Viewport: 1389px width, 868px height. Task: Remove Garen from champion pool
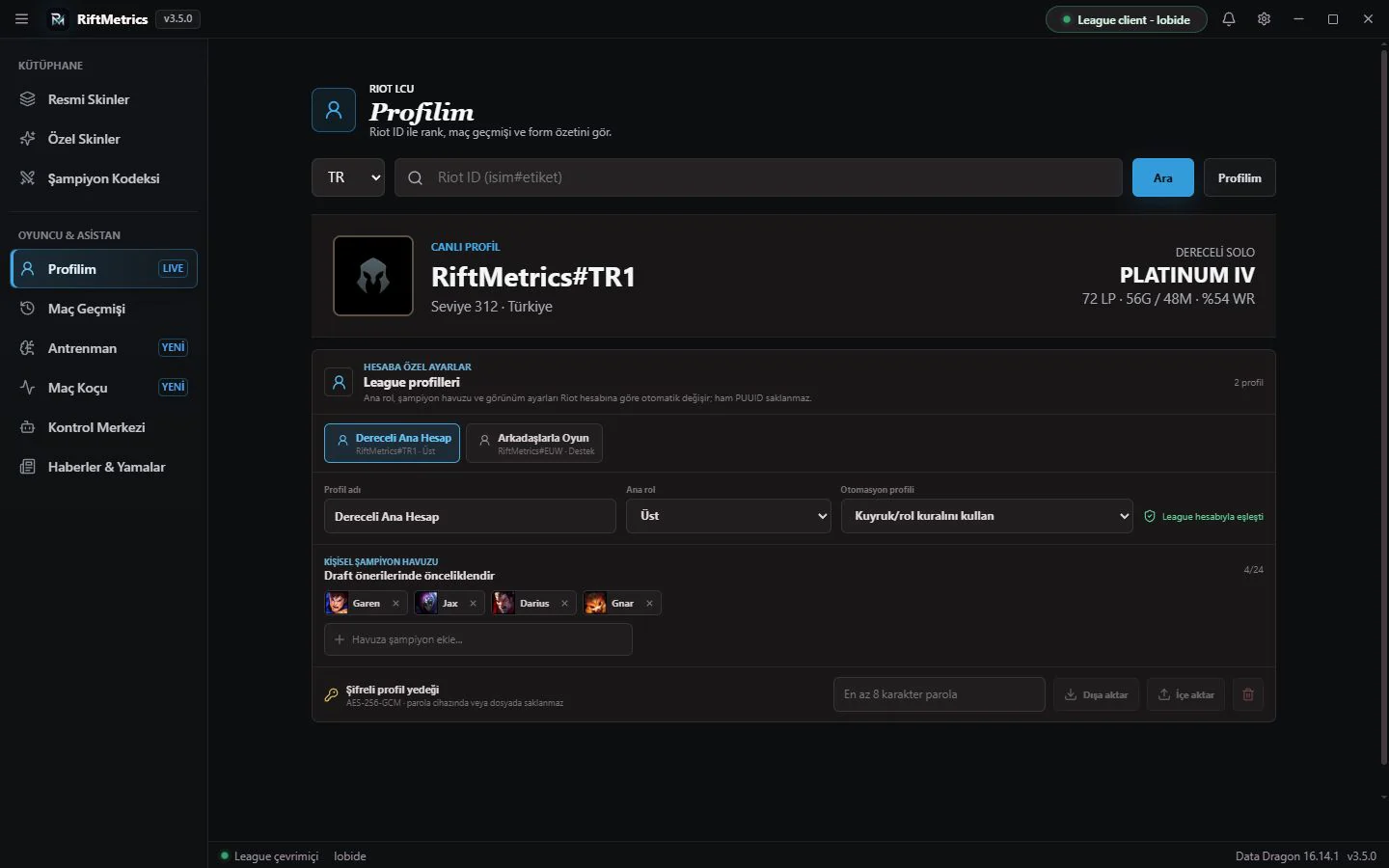coord(395,604)
